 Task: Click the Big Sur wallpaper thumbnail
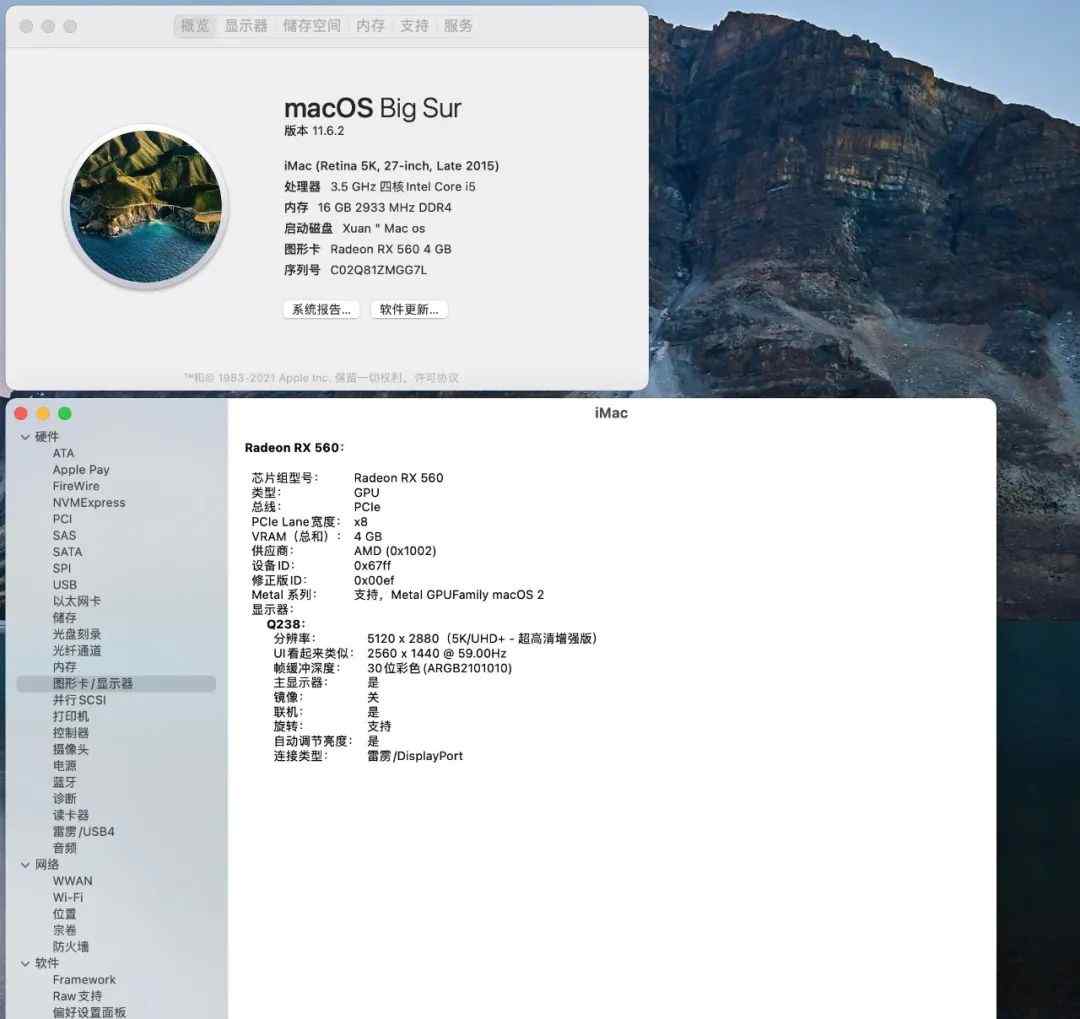146,207
